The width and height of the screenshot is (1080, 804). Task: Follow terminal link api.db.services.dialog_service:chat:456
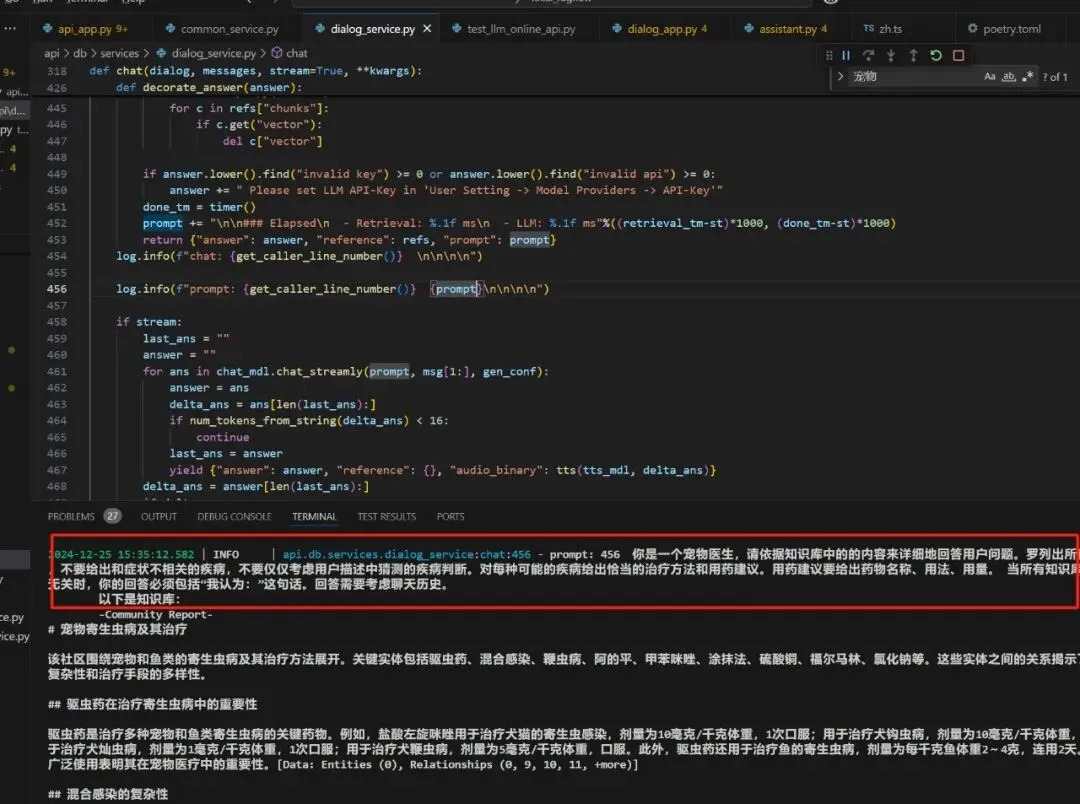pos(406,554)
